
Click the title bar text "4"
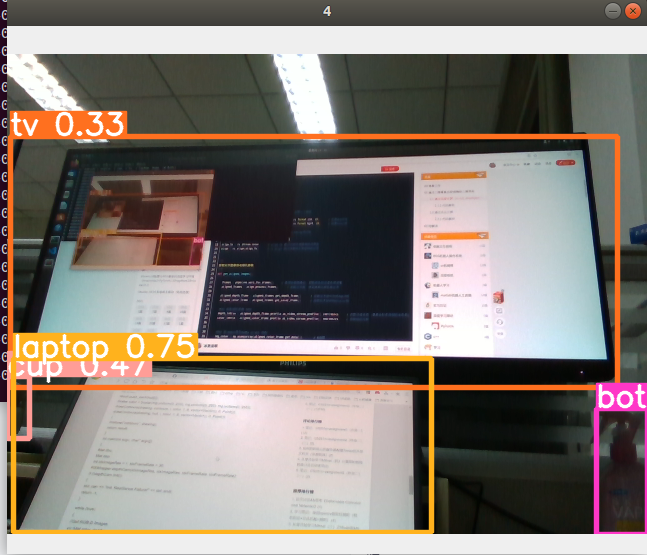coord(327,11)
